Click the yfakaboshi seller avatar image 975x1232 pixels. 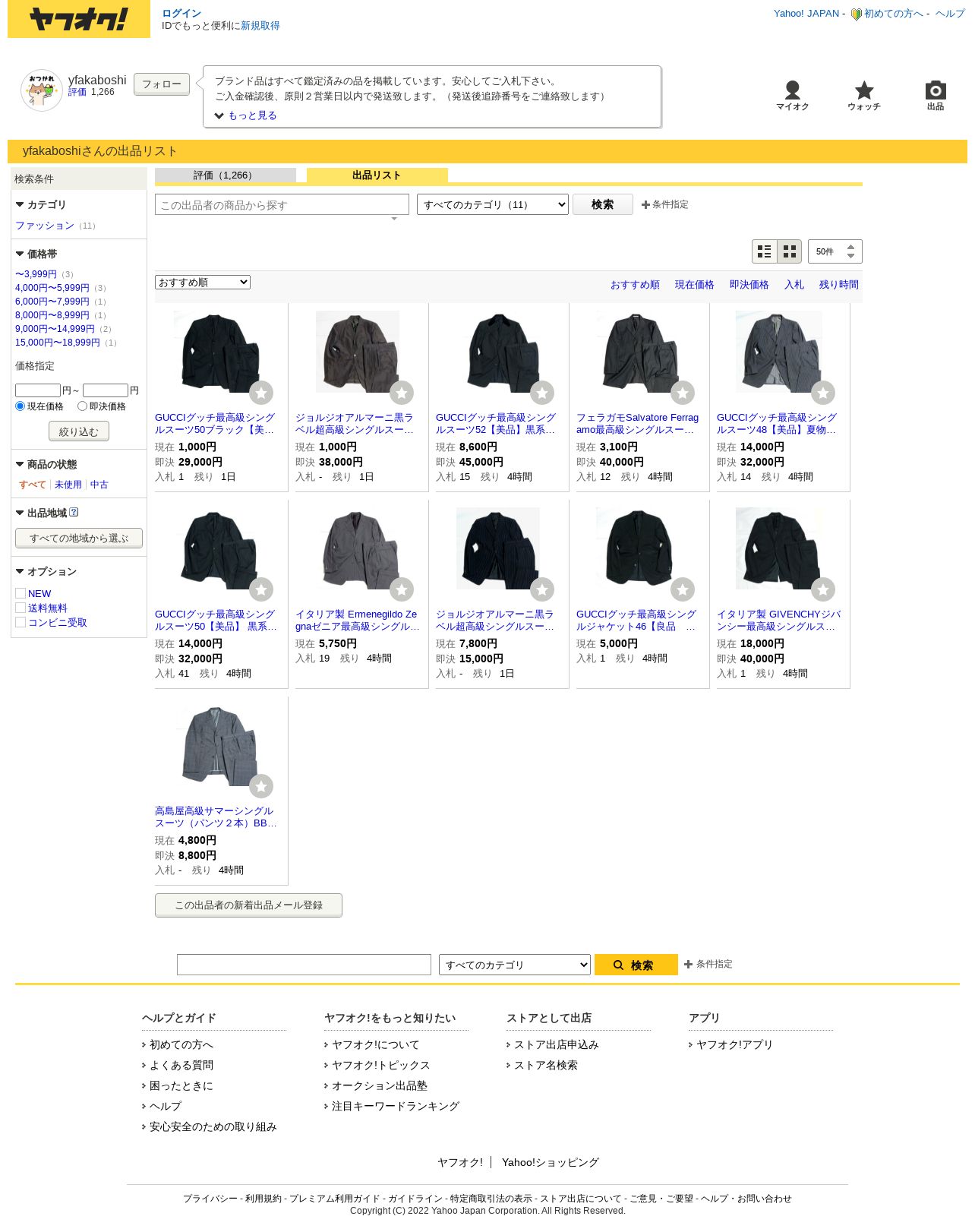click(42, 90)
